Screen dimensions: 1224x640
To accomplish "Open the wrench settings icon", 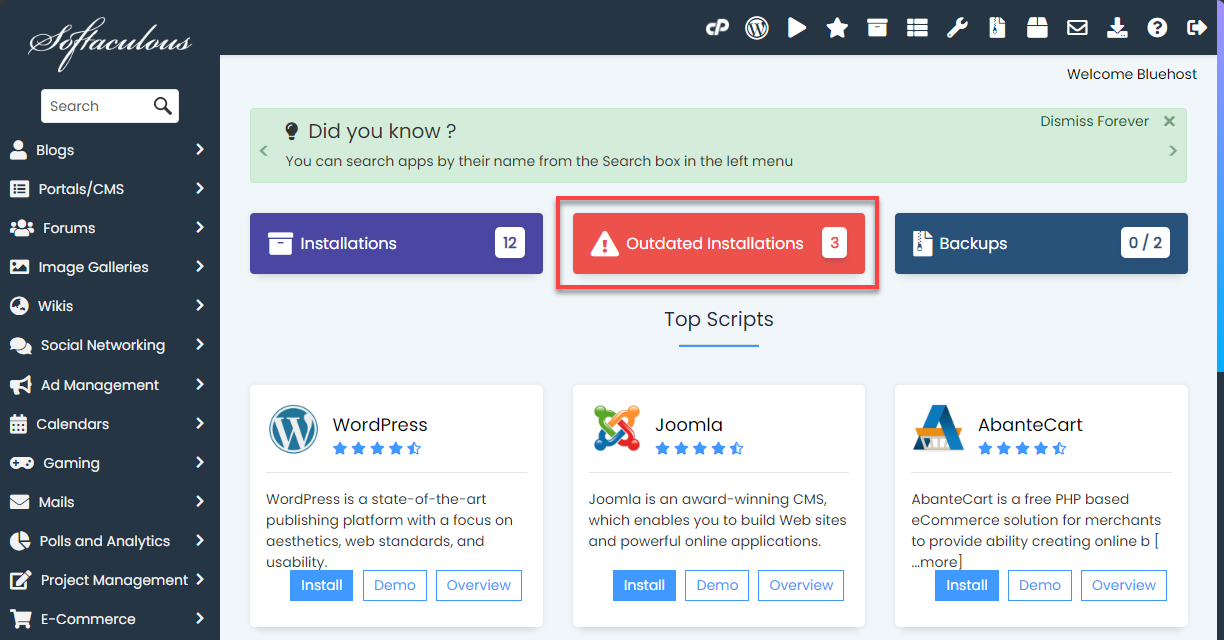I will [x=957, y=28].
